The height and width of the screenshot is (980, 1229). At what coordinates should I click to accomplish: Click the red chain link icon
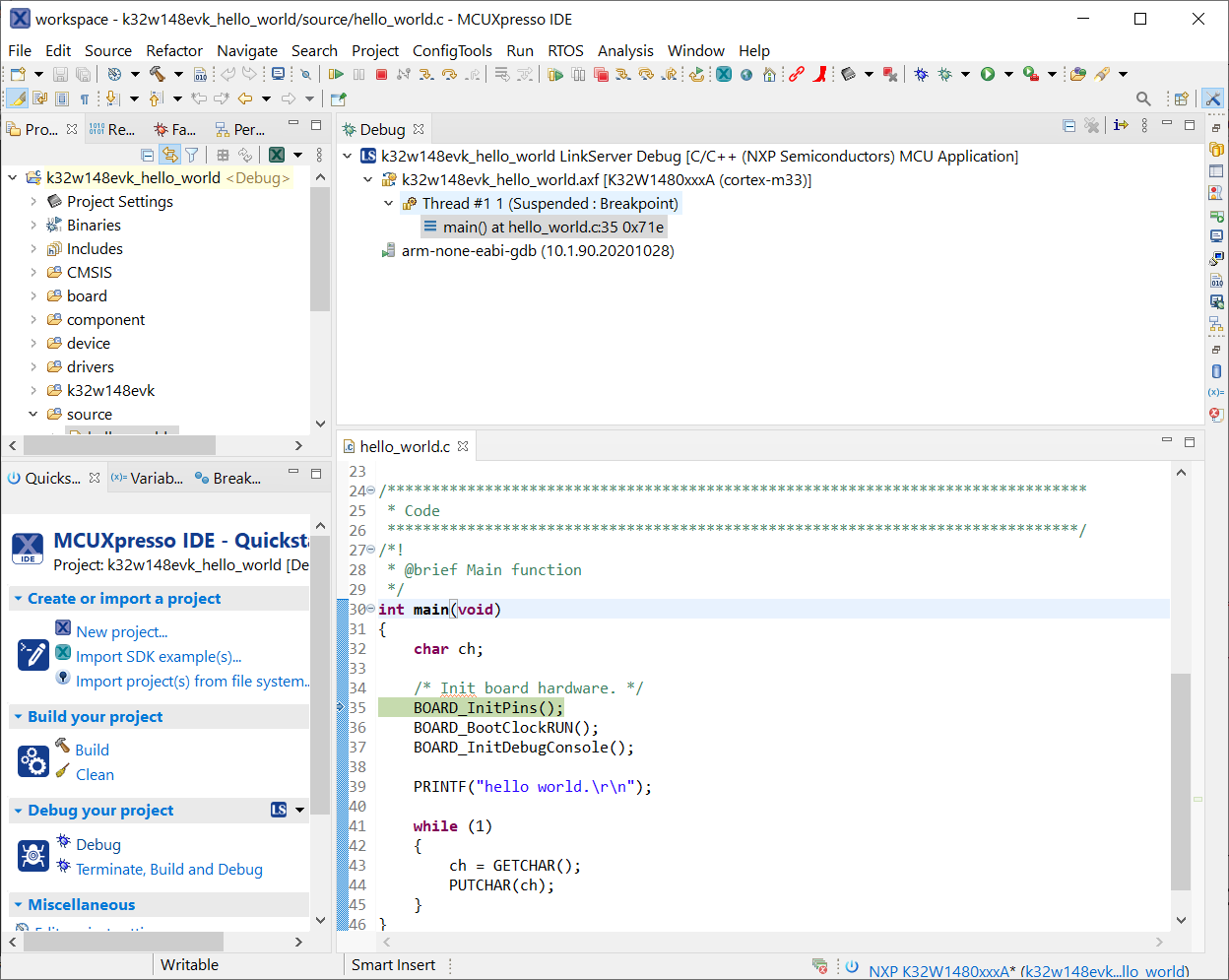pyautogui.click(x=797, y=74)
